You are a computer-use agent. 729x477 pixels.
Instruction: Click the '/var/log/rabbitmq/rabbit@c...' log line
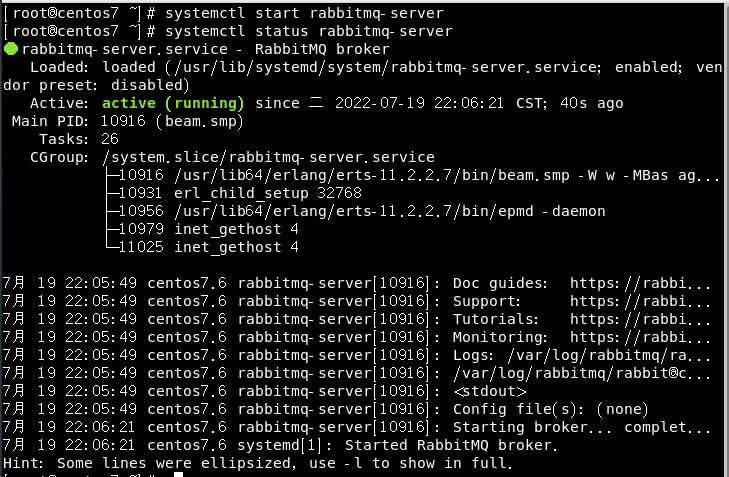[x=357, y=373]
